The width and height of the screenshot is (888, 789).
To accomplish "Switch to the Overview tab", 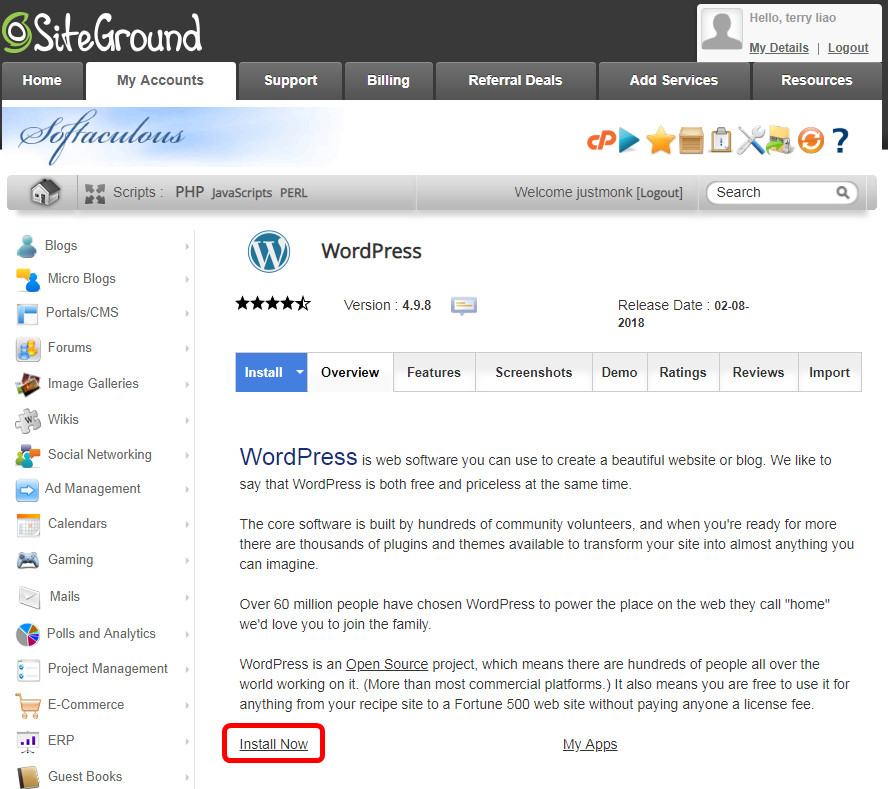I will [x=350, y=372].
